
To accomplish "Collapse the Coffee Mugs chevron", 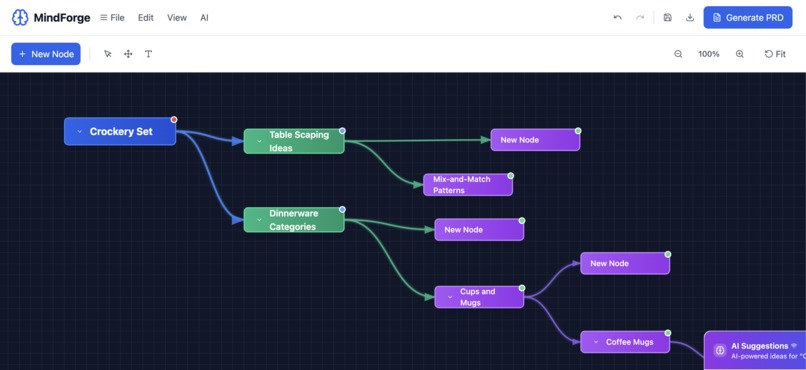I will [596, 342].
